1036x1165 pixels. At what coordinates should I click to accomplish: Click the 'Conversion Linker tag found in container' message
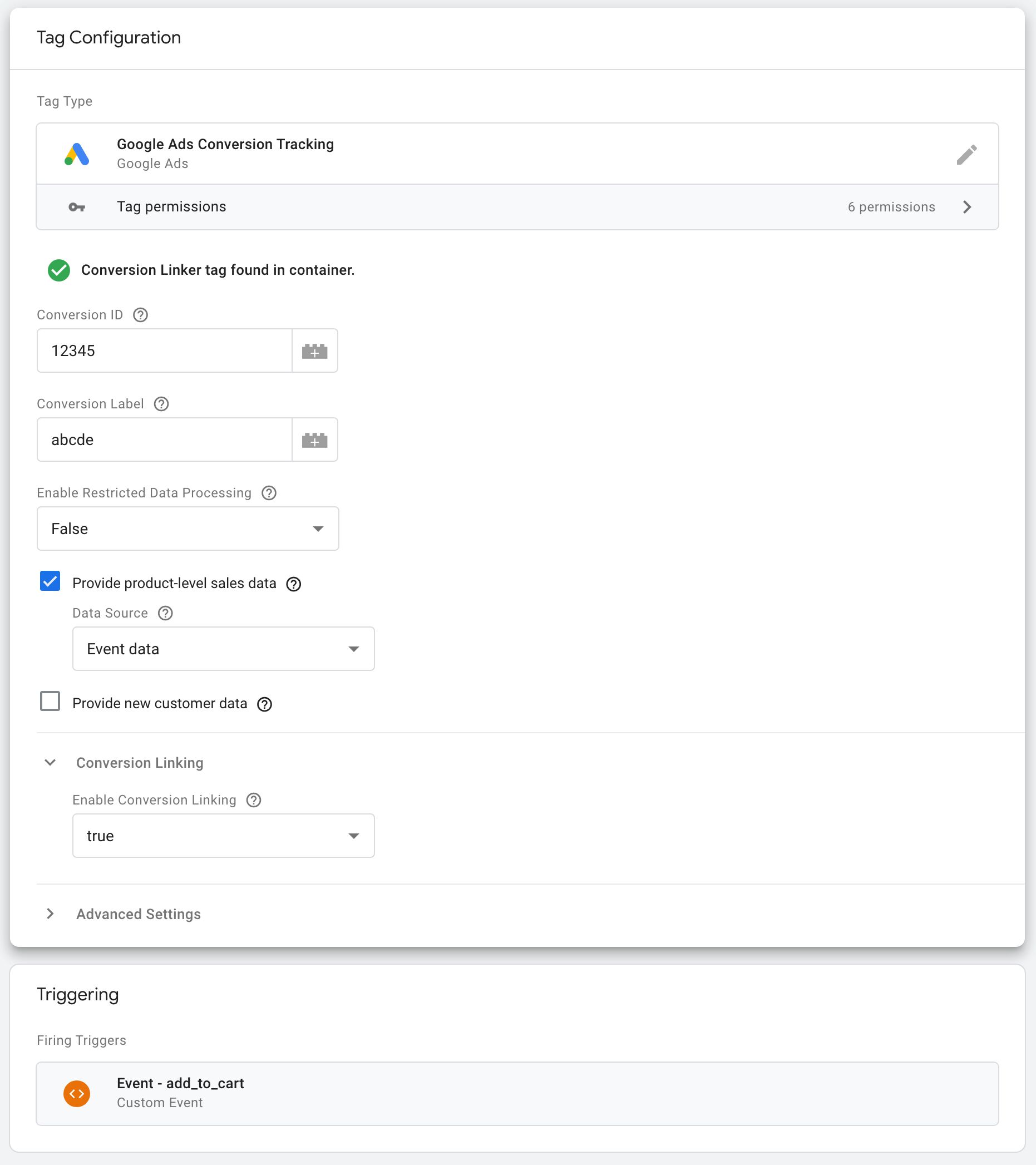(x=218, y=270)
